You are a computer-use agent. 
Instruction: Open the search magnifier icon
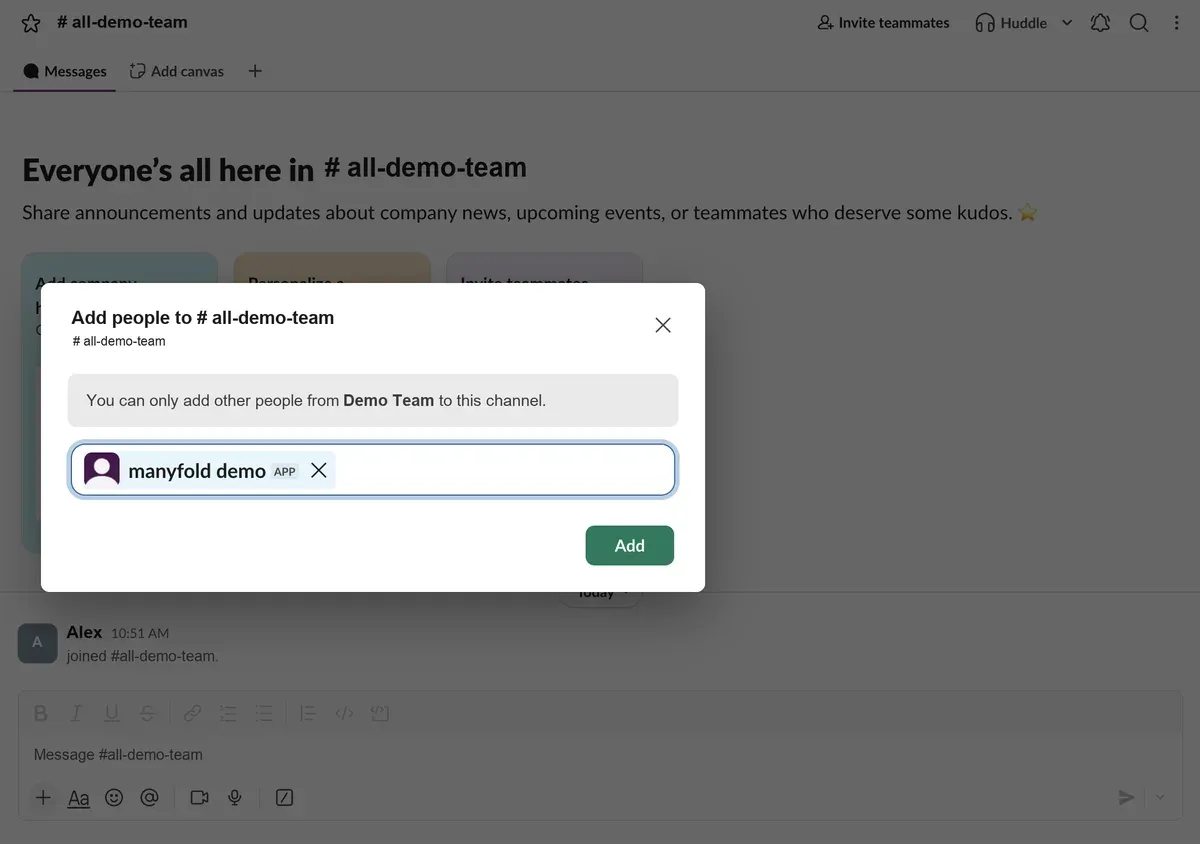[x=1139, y=23]
